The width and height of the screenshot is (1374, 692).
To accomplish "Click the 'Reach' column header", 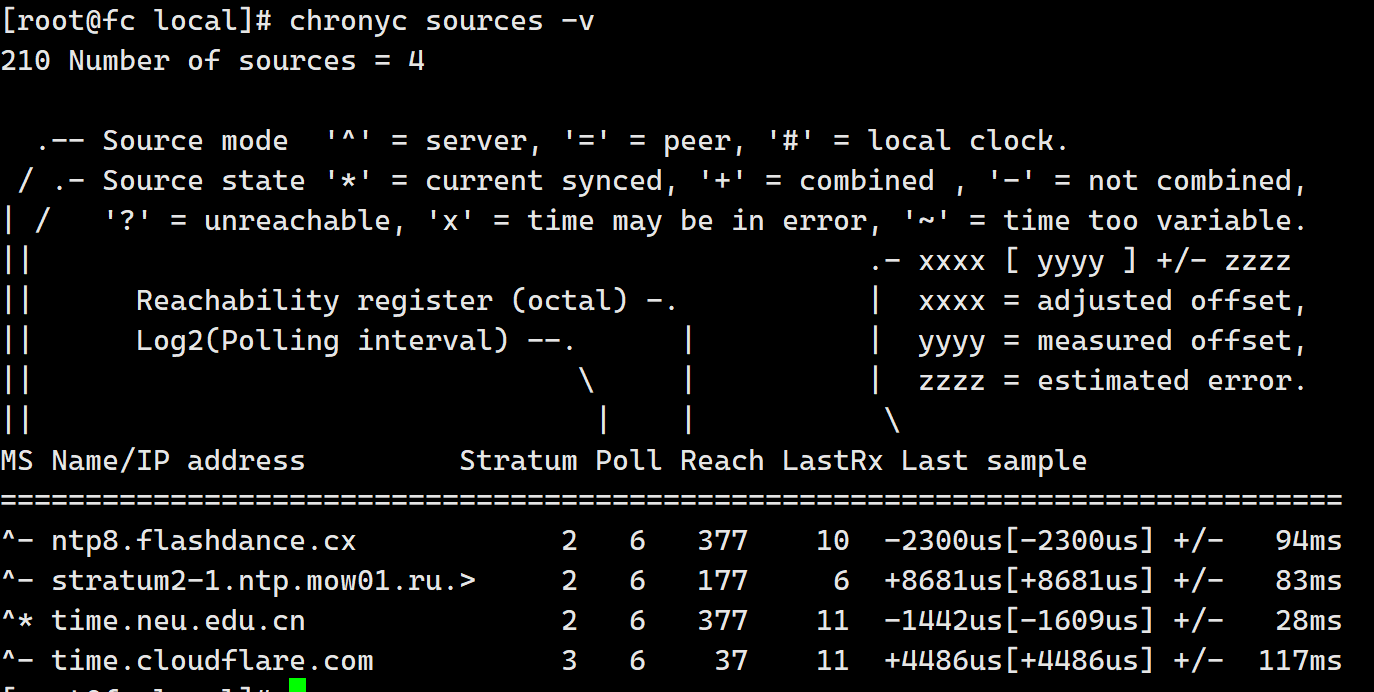I will 721,461.
